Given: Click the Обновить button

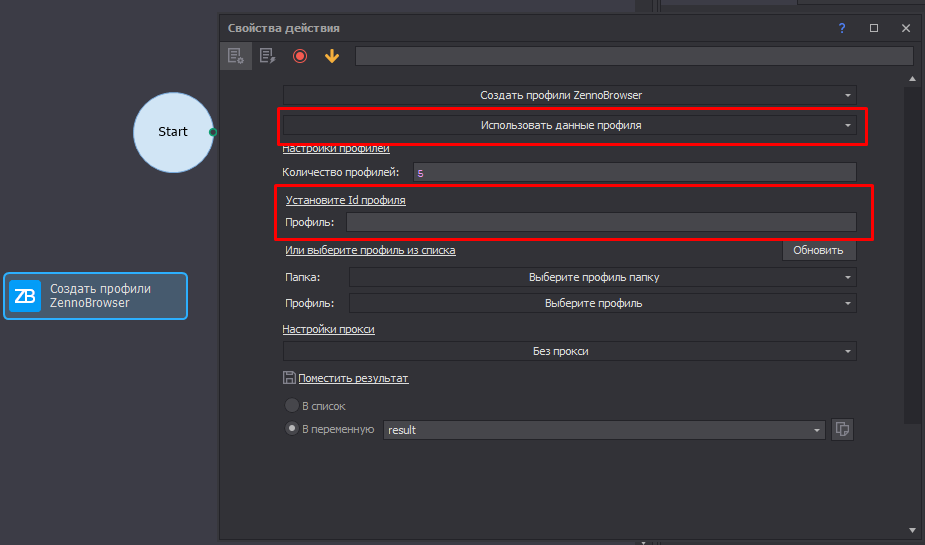Looking at the screenshot, I should pyautogui.click(x=819, y=250).
